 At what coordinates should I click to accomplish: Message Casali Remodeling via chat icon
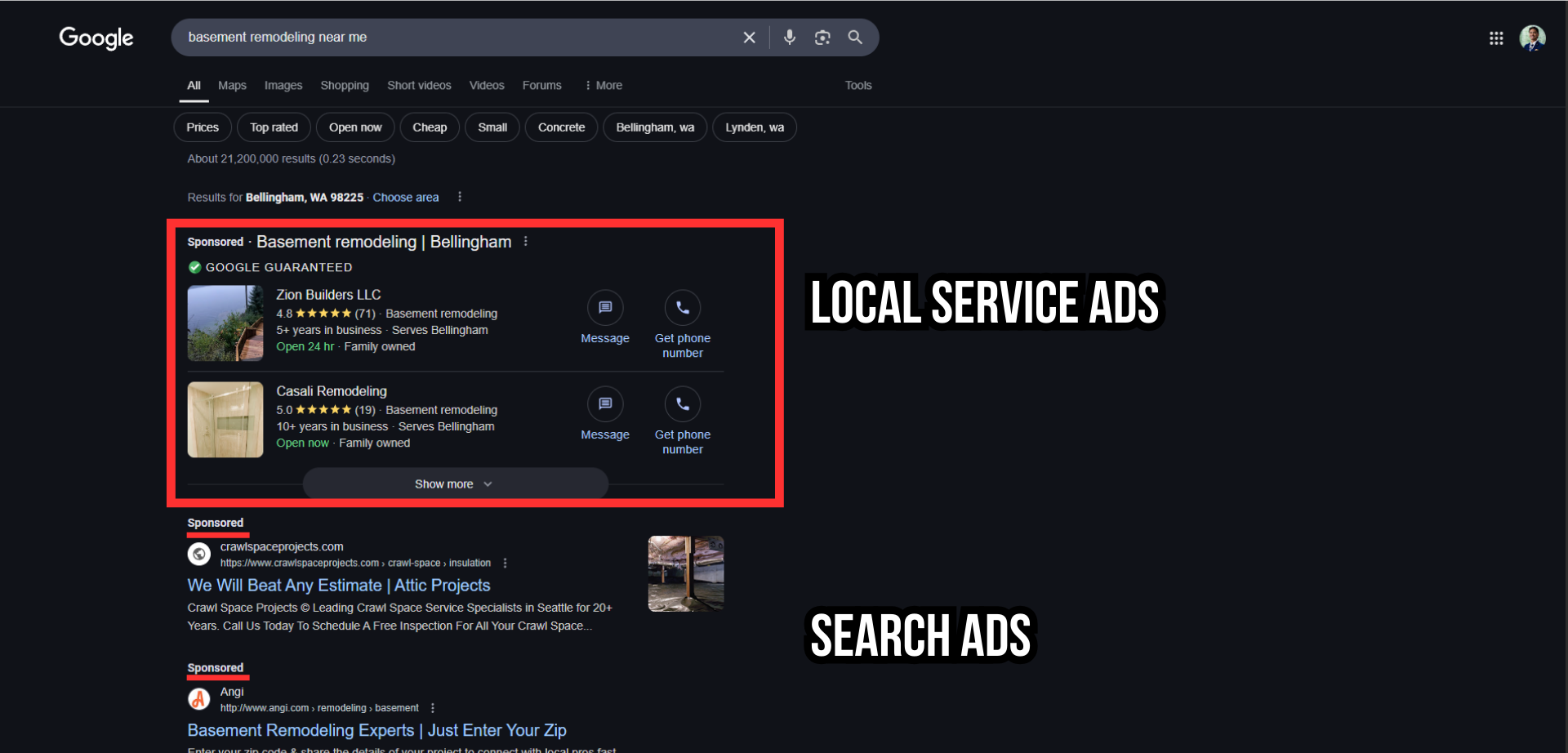[x=605, y=404]
